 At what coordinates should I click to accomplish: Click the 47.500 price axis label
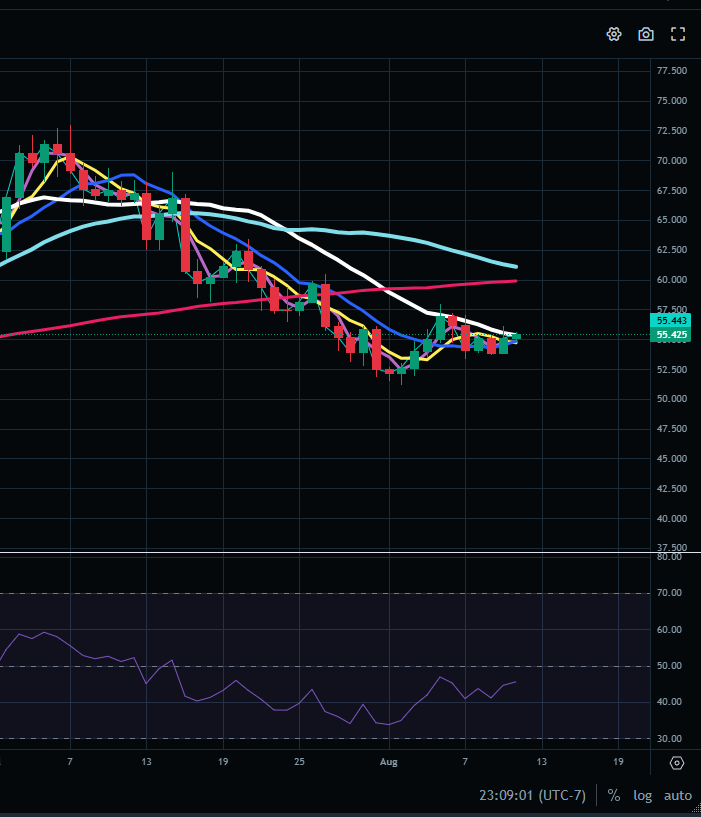672,429
